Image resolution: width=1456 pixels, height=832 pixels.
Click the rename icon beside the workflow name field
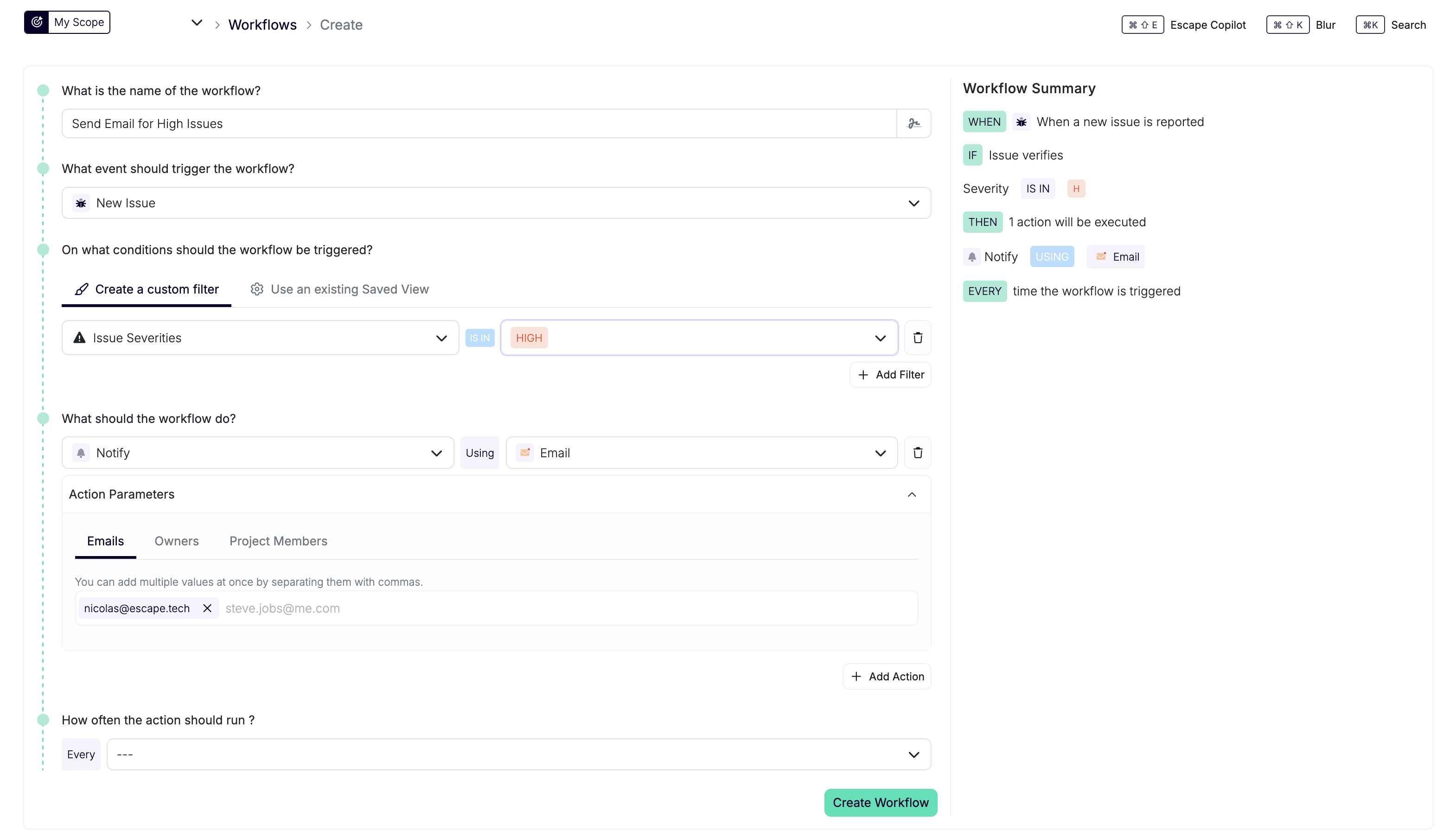pyautogui.click(x=914, y=123)
